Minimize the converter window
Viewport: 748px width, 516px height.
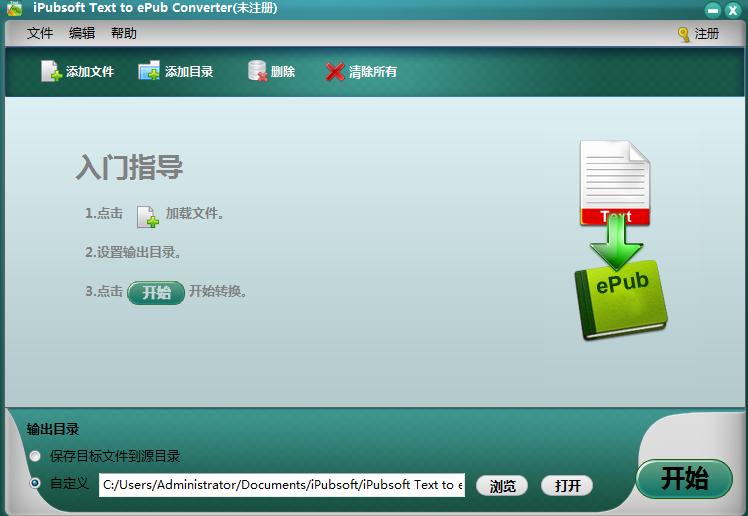point(713,10)
